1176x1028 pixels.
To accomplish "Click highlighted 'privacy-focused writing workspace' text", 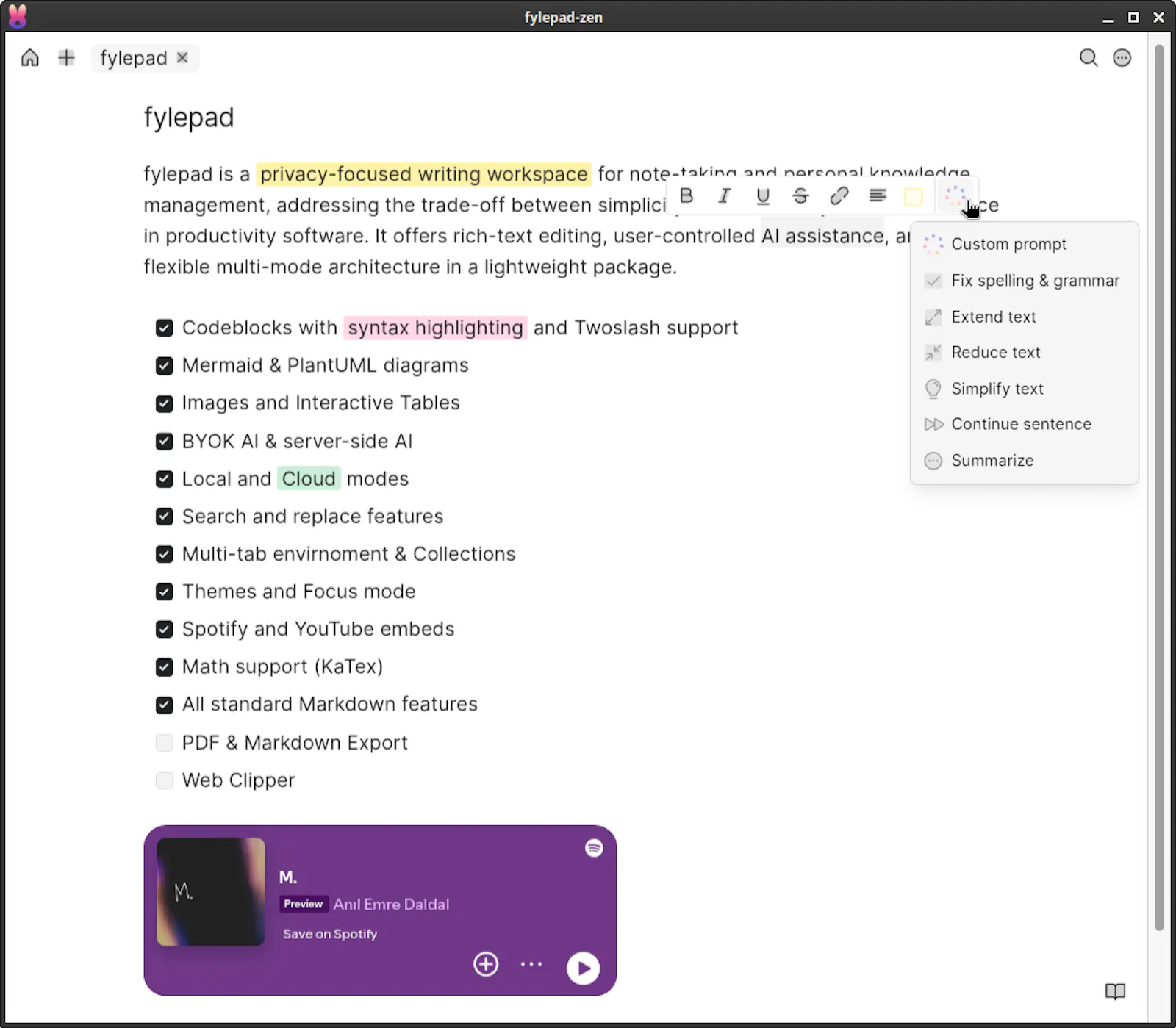I will [424, 174].
